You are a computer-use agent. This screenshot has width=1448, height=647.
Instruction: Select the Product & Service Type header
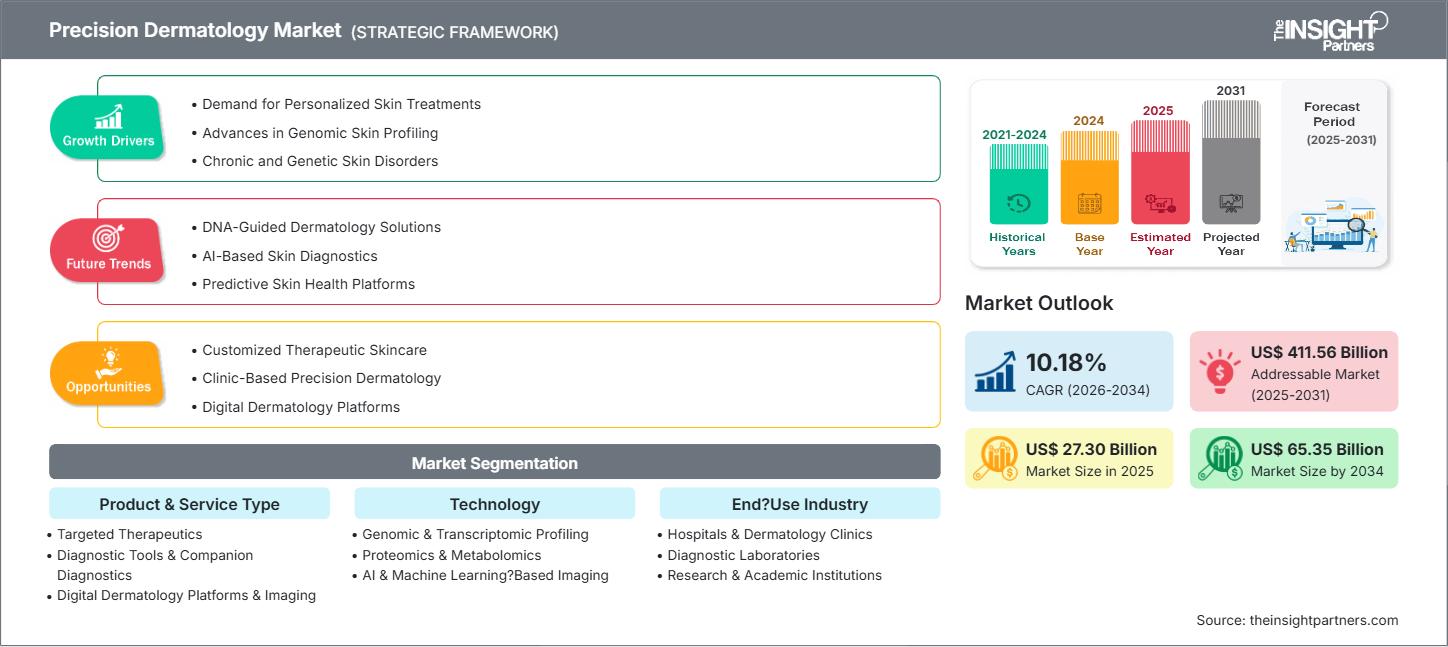pos(189,504)
